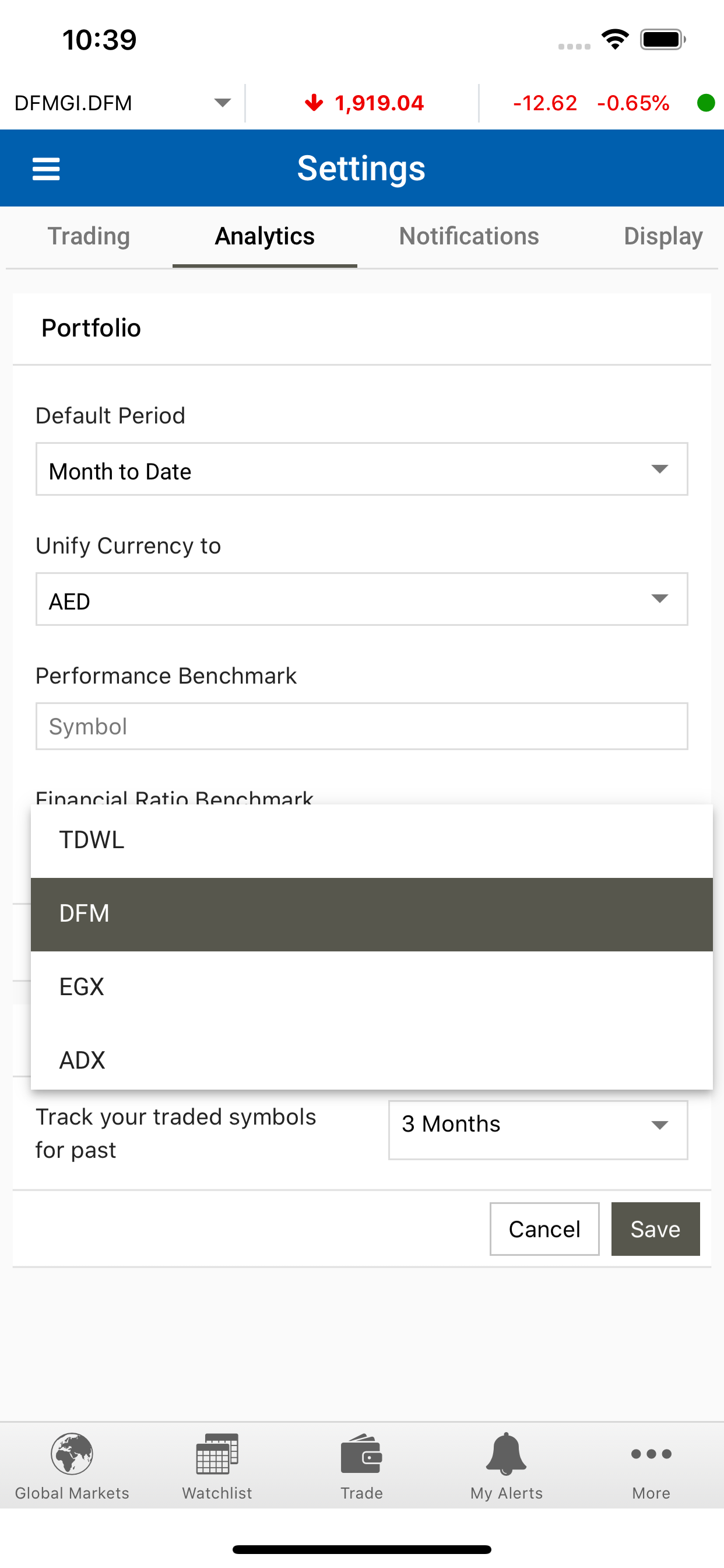Focus the Performance Benchmark Symbol field
Viewport: 724px width, 1568px height.
pos(362,726)
